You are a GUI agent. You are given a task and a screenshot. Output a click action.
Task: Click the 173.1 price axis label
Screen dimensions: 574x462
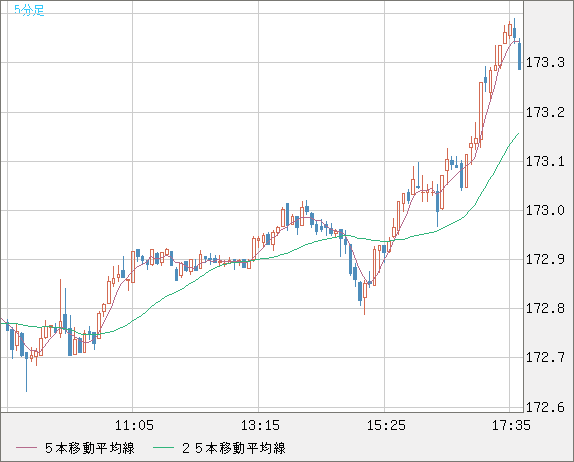545,161
